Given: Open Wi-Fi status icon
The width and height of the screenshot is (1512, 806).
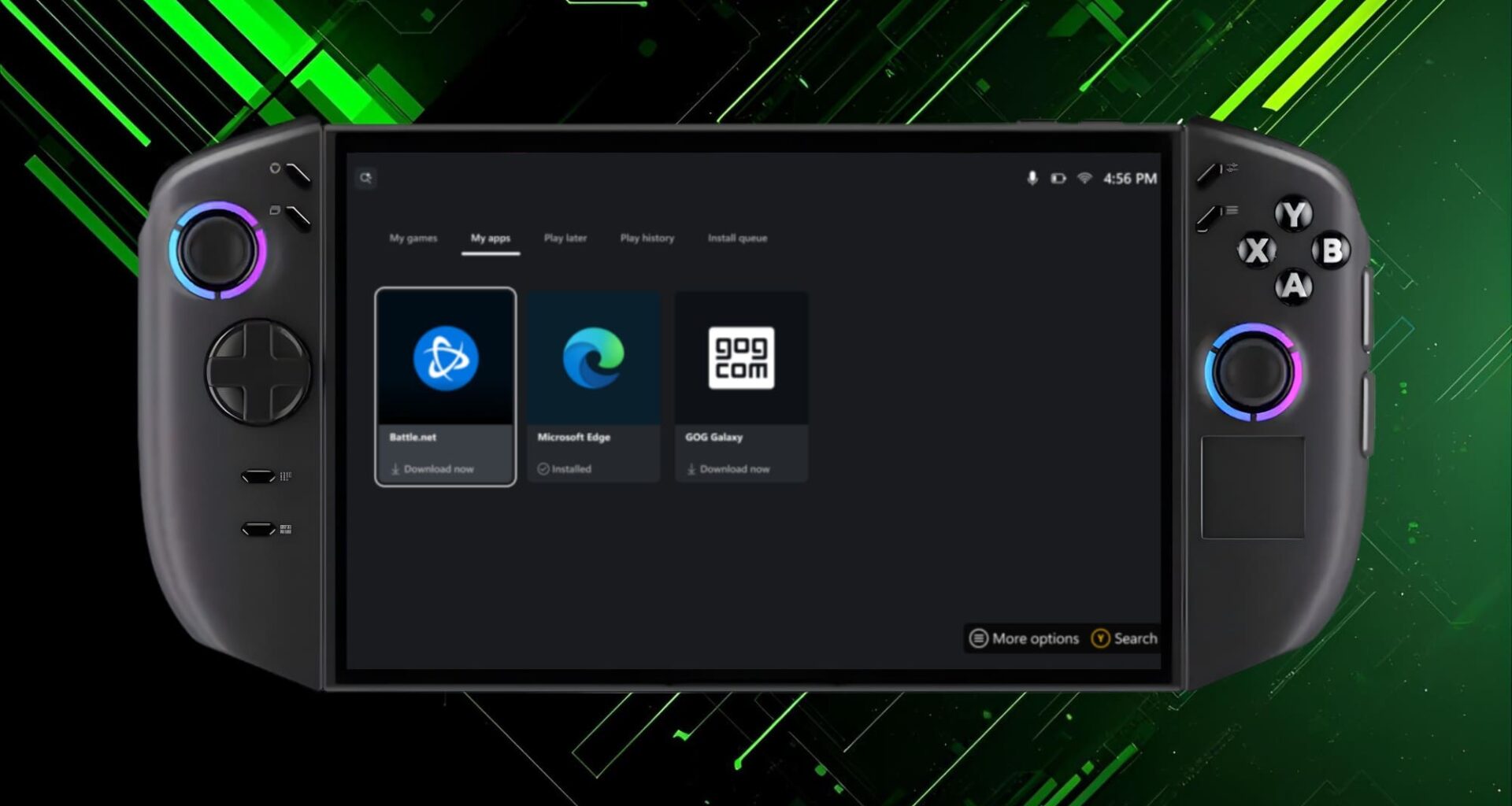Looking at the screenshot, I should (1087, 178).
